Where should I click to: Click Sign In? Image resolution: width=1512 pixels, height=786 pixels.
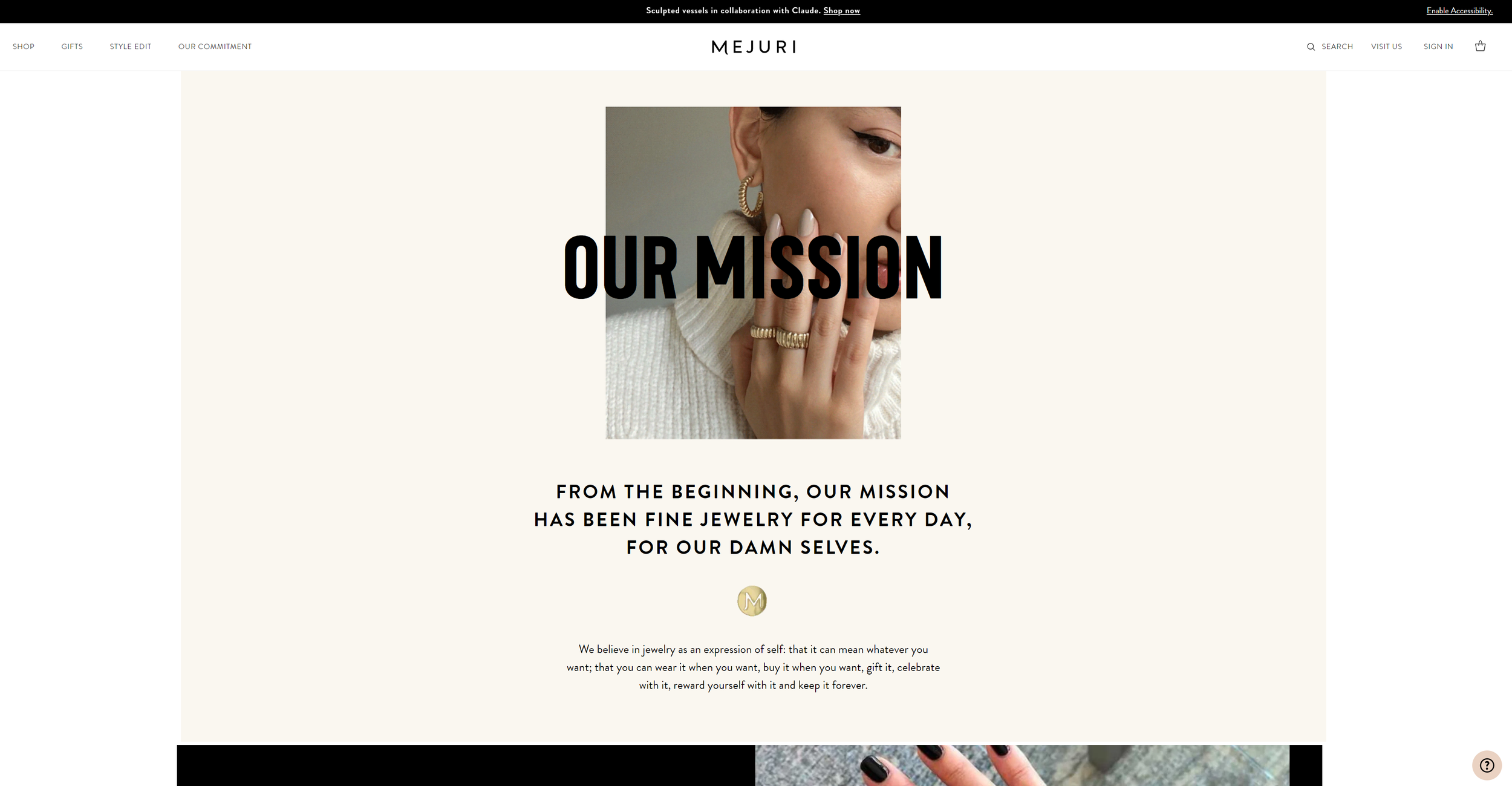pyautogui.click(x=1438, y=47)
